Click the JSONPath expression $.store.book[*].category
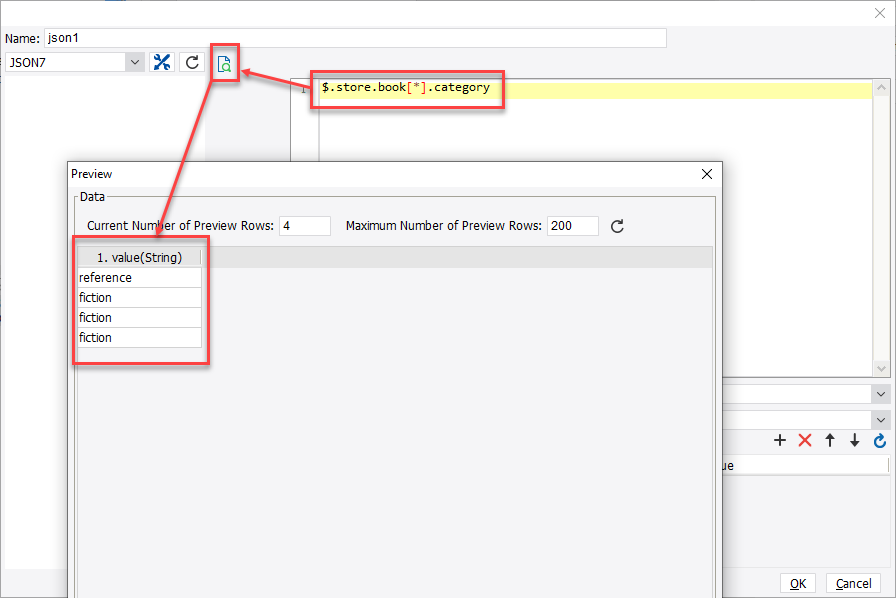The height and width of the screenshot is (598, 896). tap(407, 88)
